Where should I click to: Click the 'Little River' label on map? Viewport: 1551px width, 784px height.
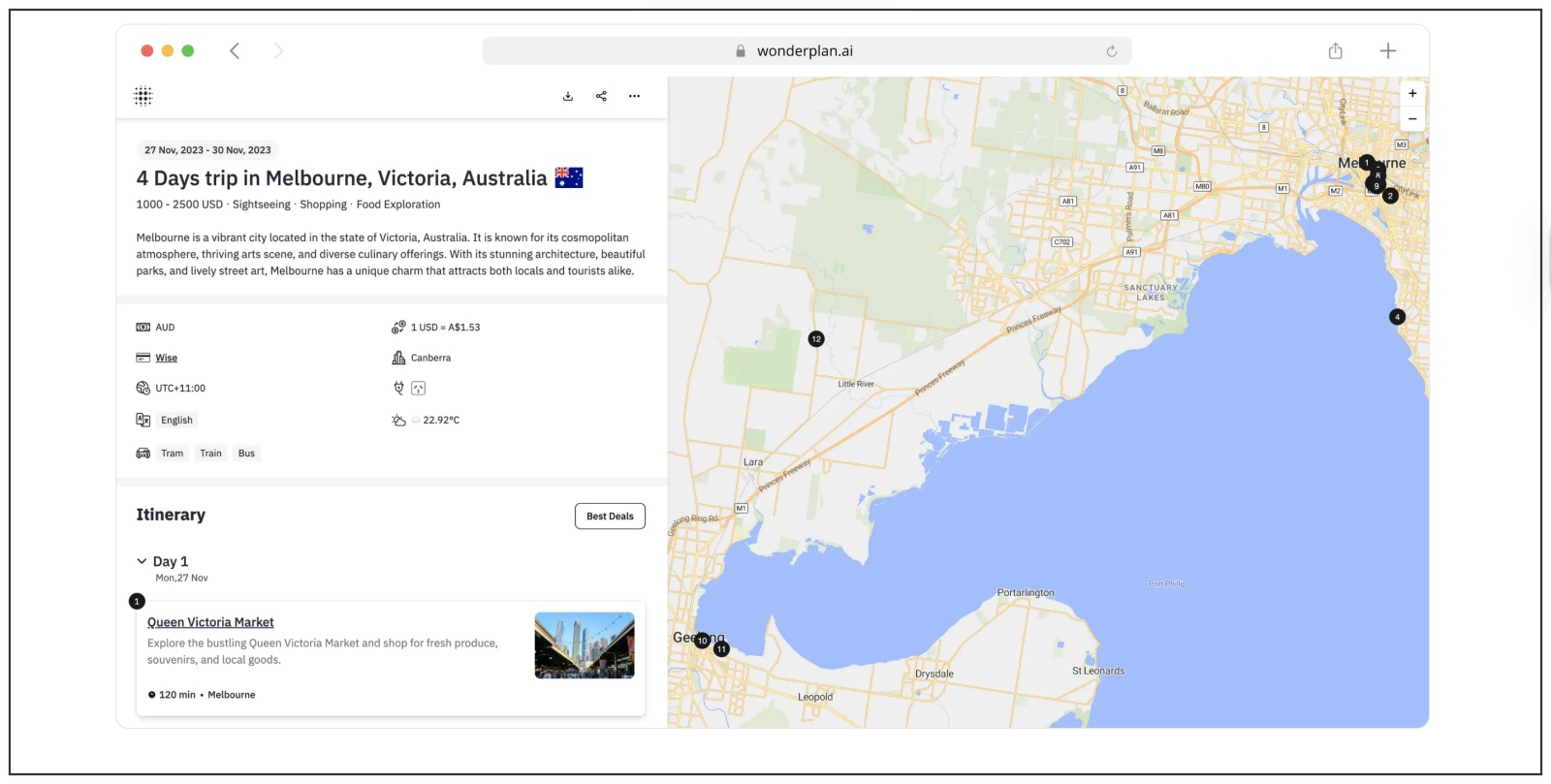(x=856, y=384)
